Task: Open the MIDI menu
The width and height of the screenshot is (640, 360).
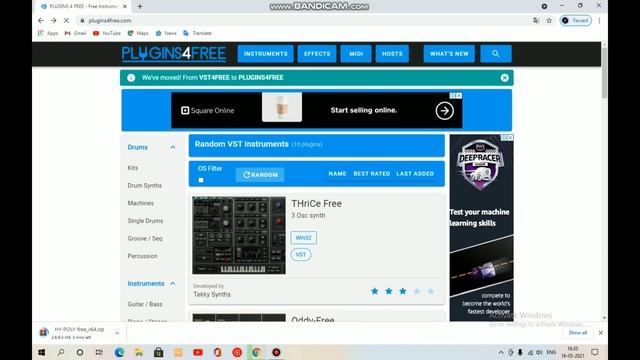Action: coord(356,53)
